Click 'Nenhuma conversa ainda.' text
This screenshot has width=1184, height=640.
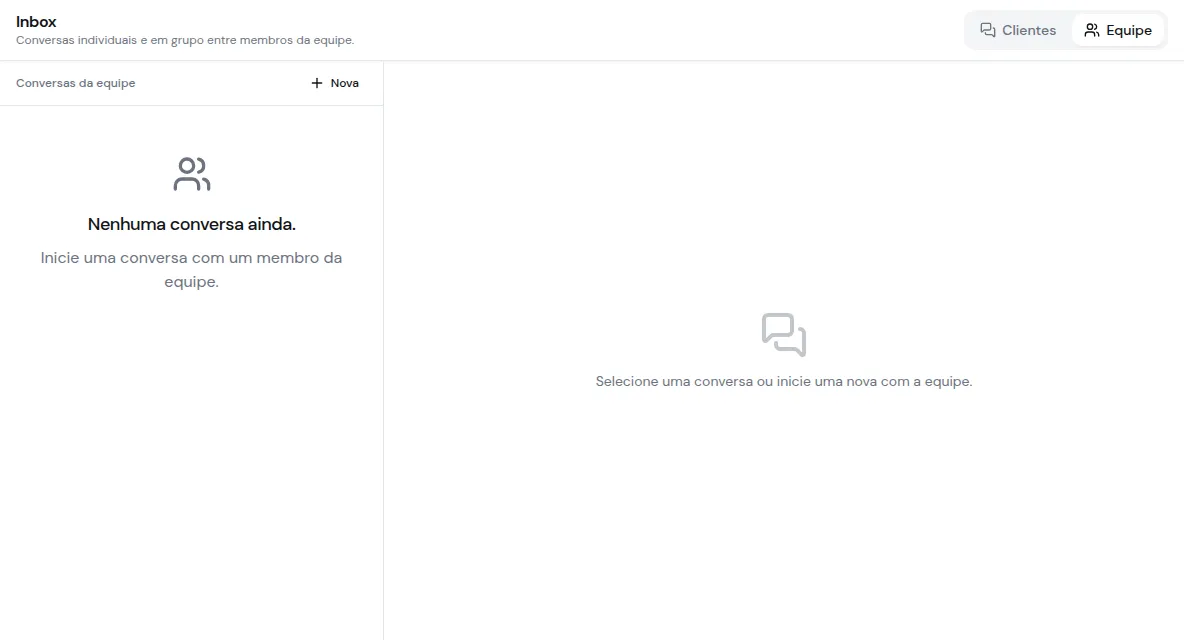coord(192,224)
